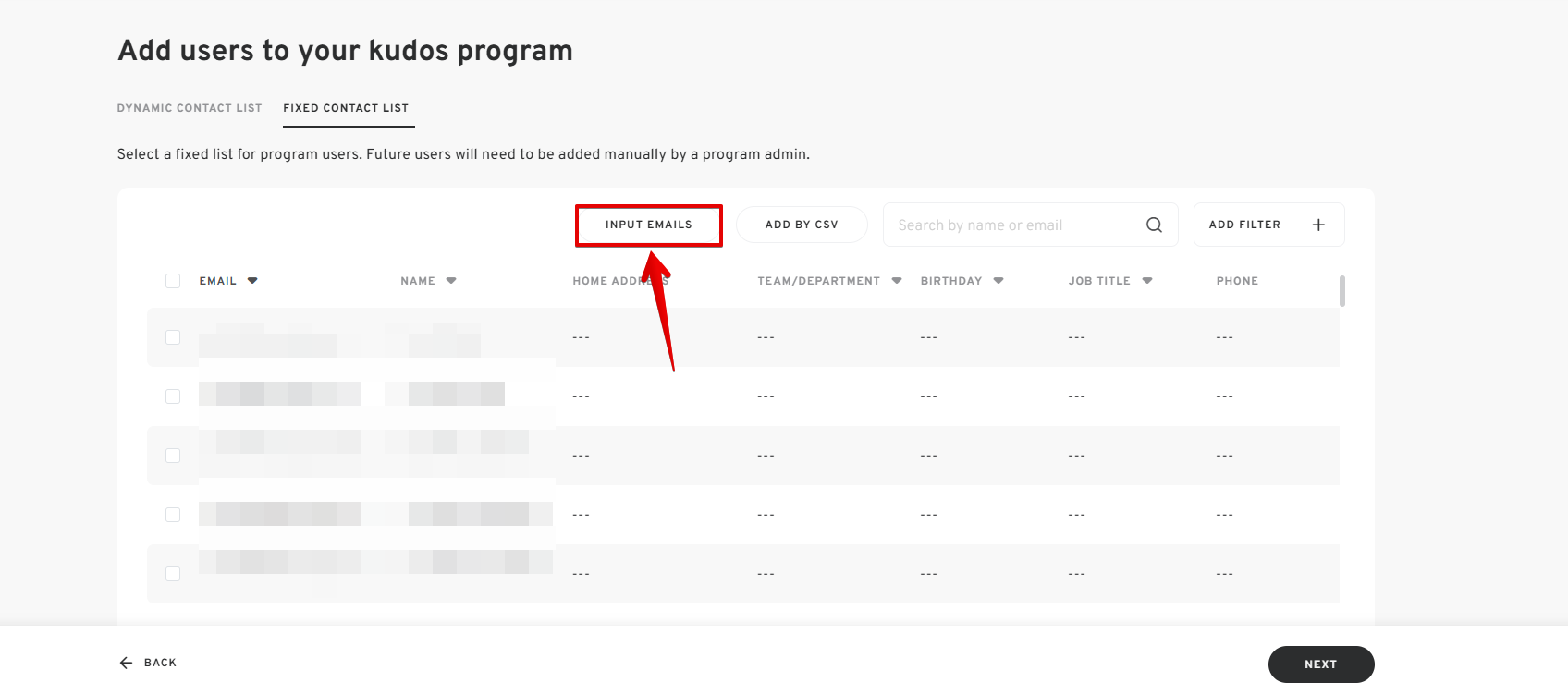The width and height of the screenshot is (1568, 694).
Task: Click the plus icon in Add Filter
Action: point(1318,225)
